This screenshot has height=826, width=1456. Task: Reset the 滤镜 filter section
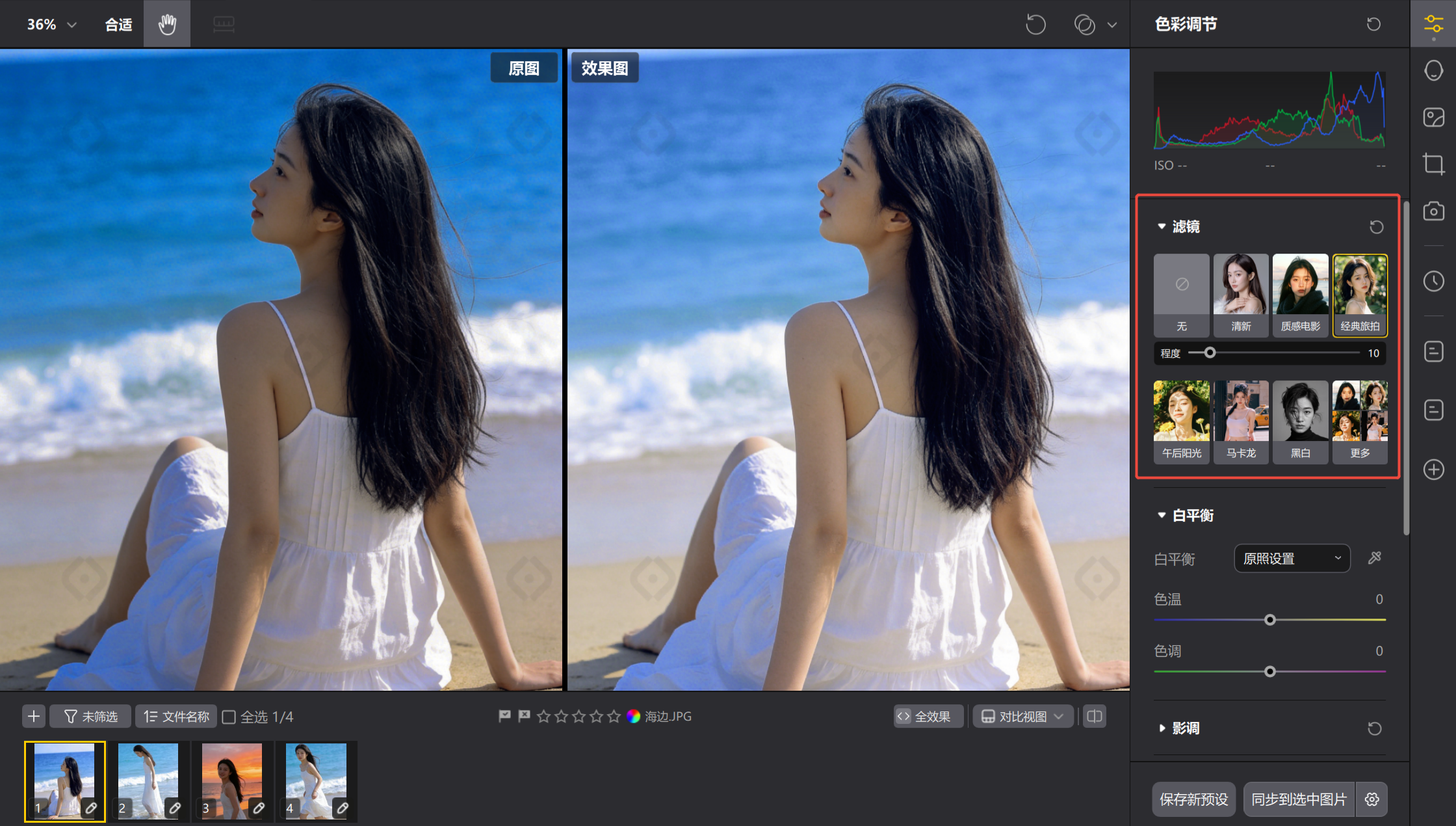[1376, 227]
